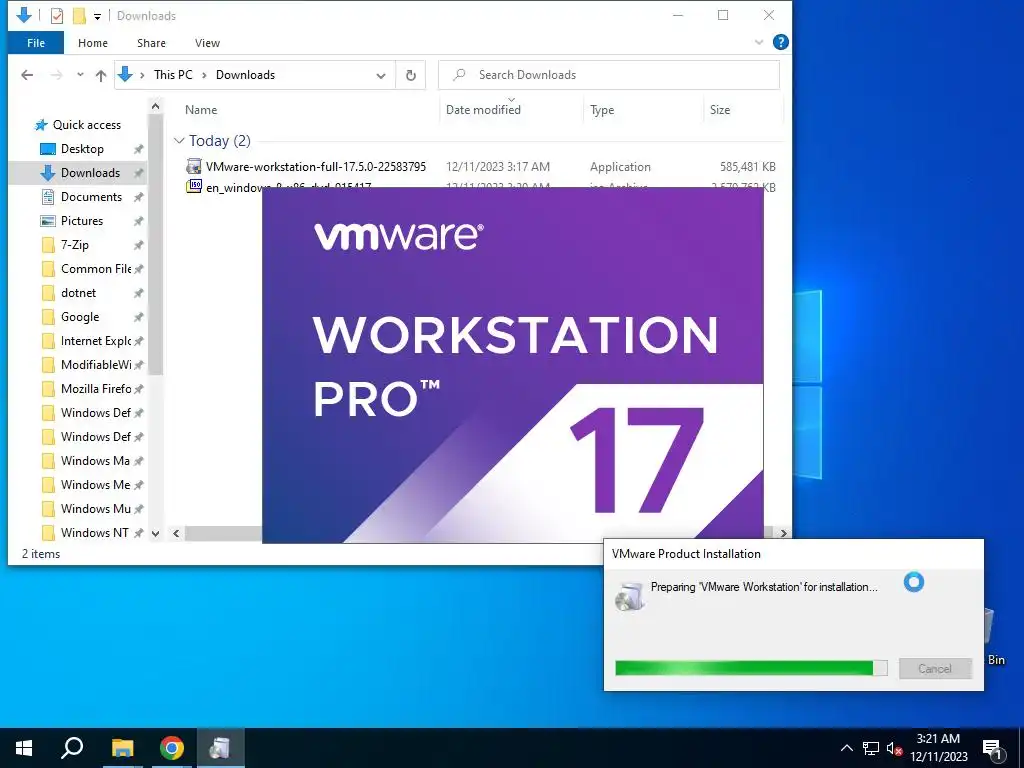
Task: Click the VMware Workstation Pro splash image
Action: click(x=513, y=365)
